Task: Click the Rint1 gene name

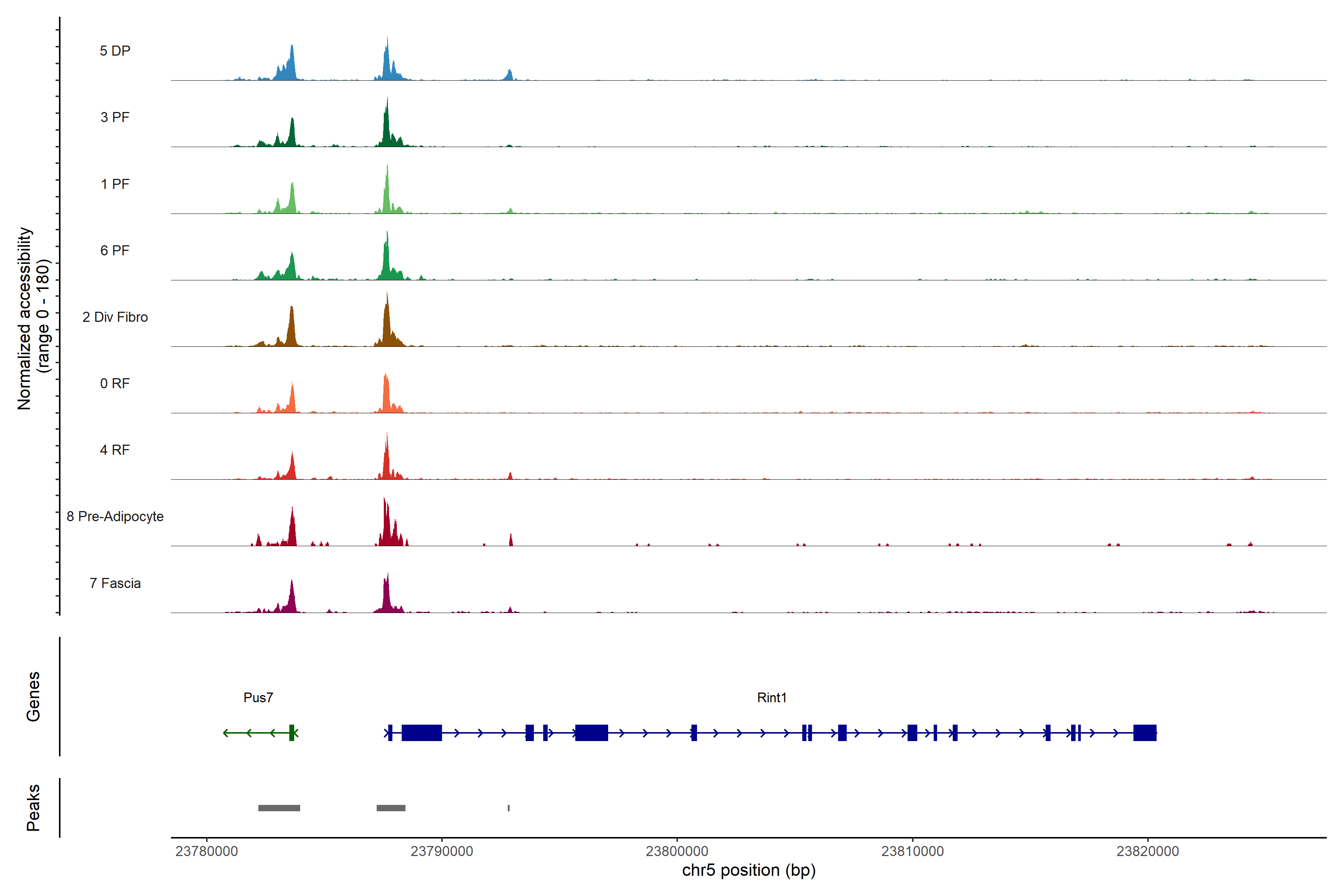Action: point(771,698)
